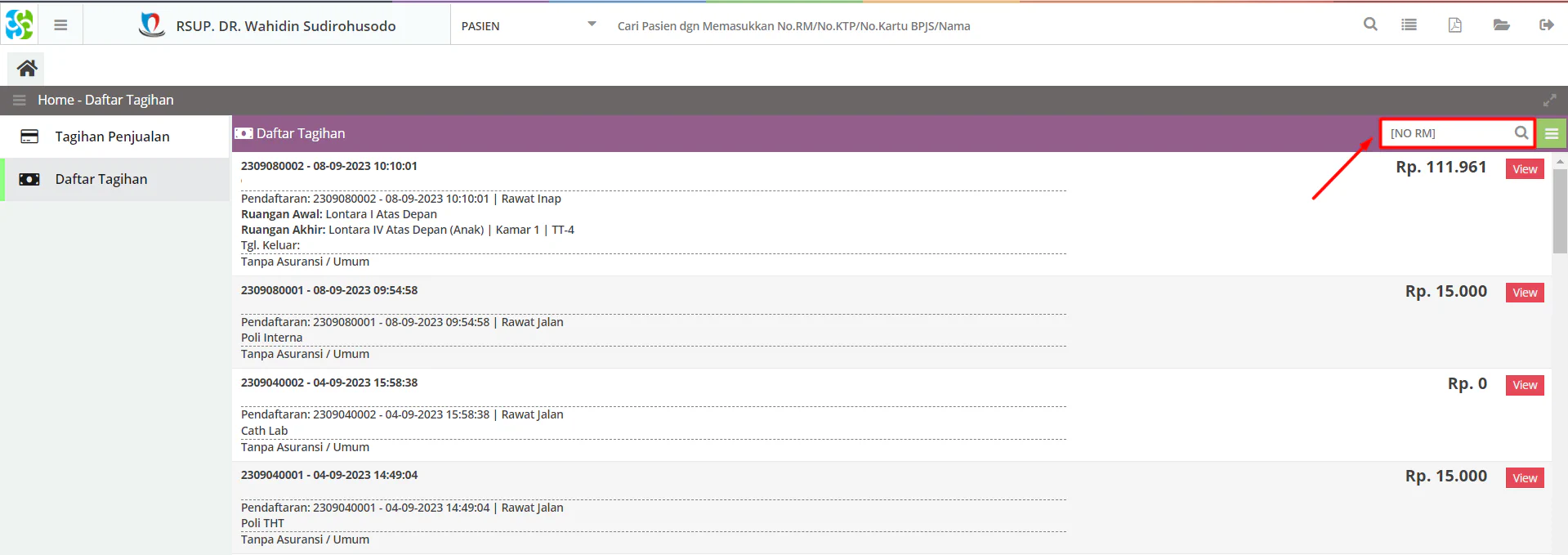Expand the panel to fullscreen icon

coord(1549,100)
